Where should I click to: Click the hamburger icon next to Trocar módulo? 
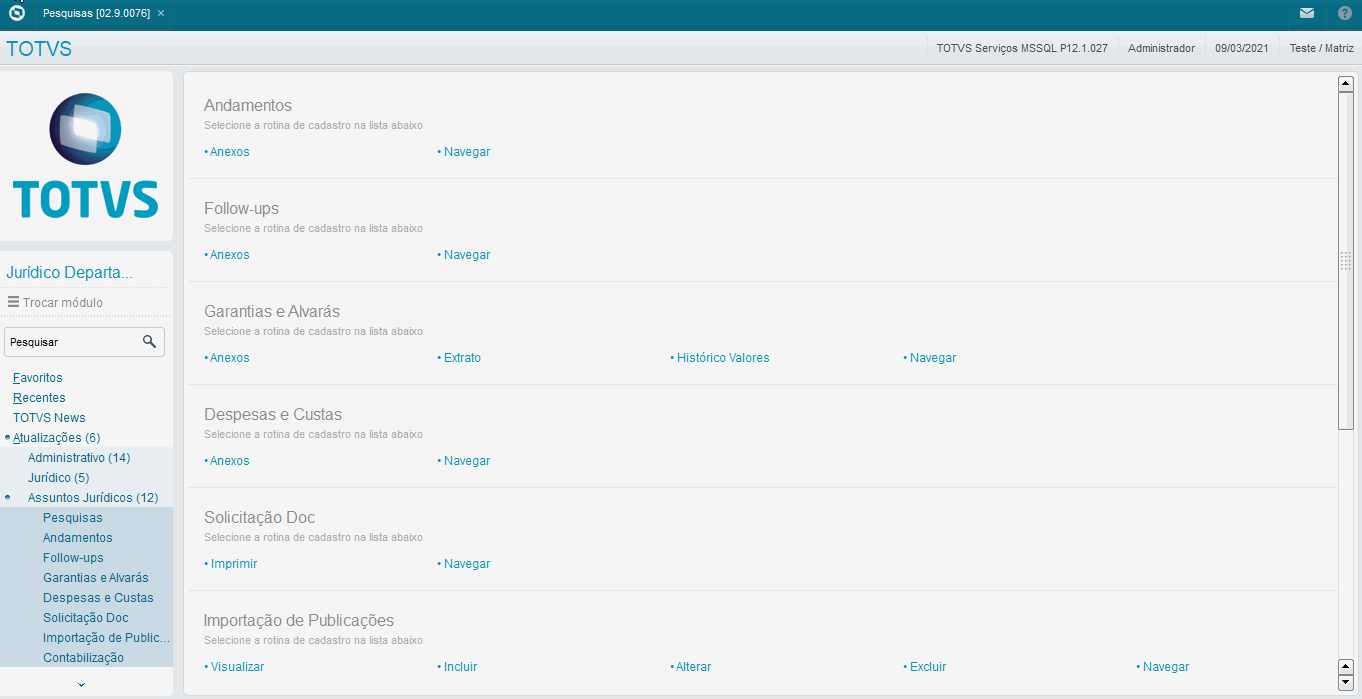point(13,301)
